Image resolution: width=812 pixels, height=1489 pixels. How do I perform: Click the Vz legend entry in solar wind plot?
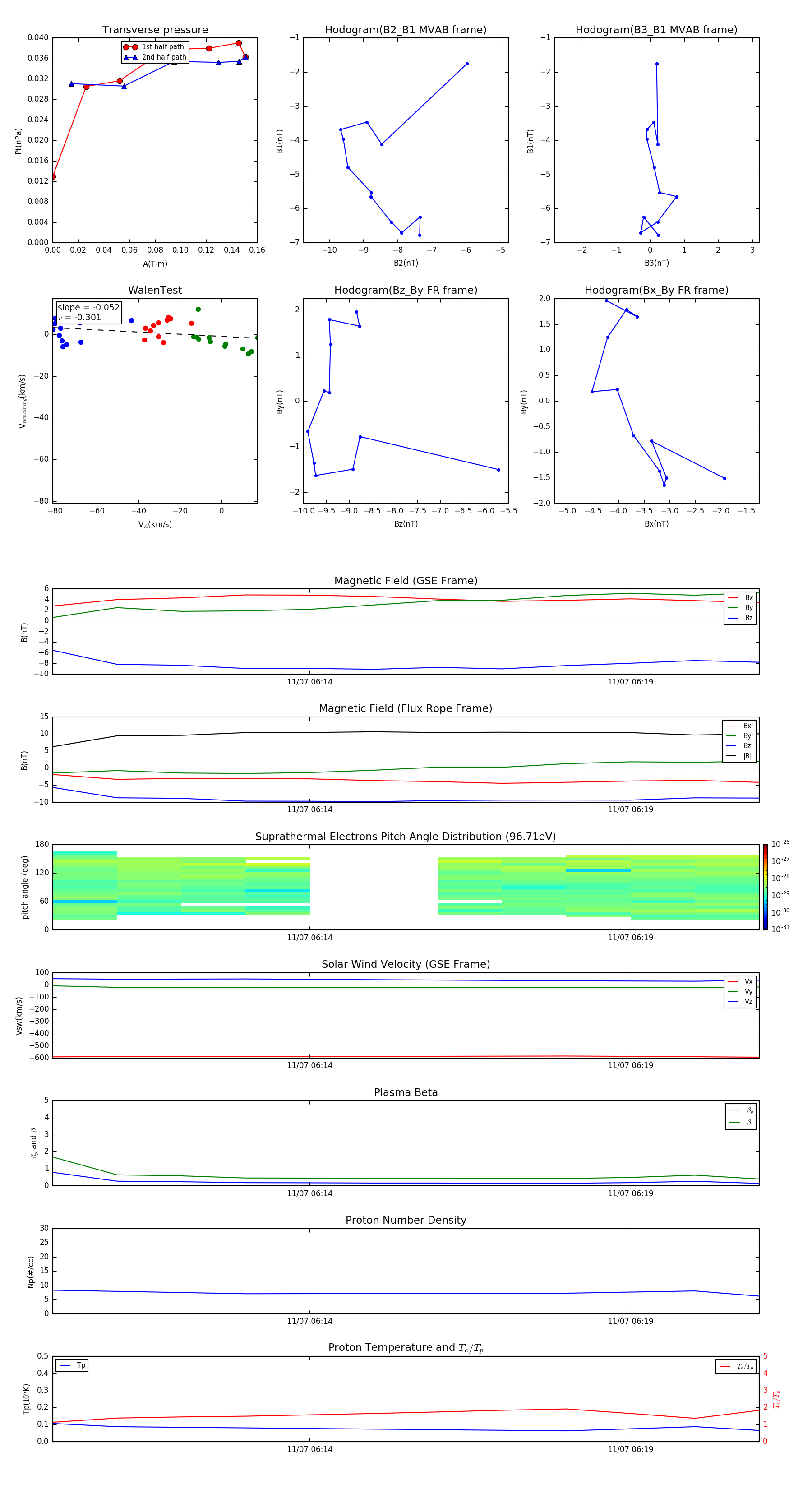(740, 1002)
